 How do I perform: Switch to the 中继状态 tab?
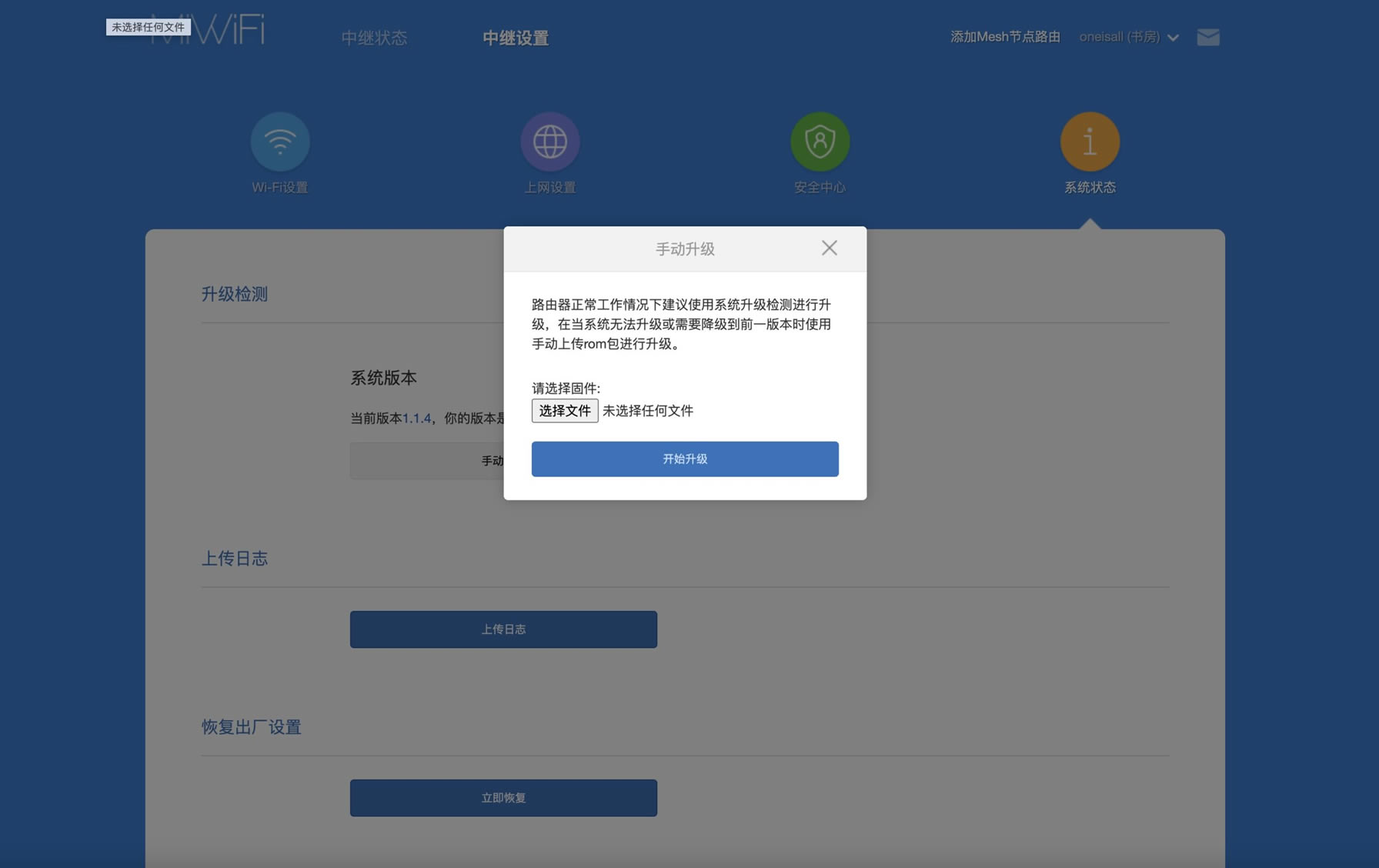point(374,38)
